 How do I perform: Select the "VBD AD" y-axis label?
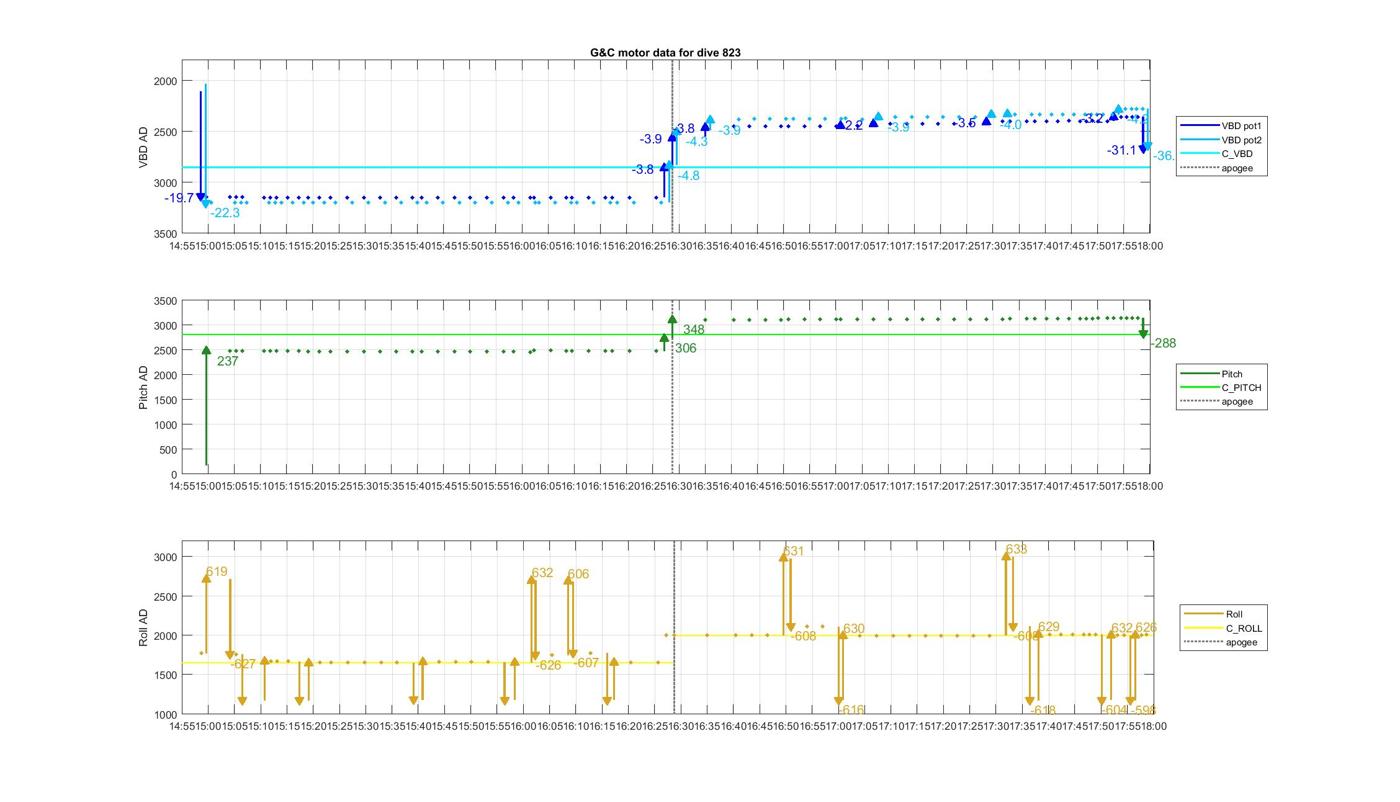[x=145, y=147]
